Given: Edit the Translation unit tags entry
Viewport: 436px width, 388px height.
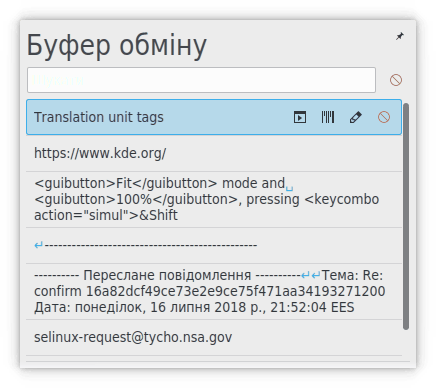Looking at the screenshot, I should pyautogui.click(x=355, y=117).
